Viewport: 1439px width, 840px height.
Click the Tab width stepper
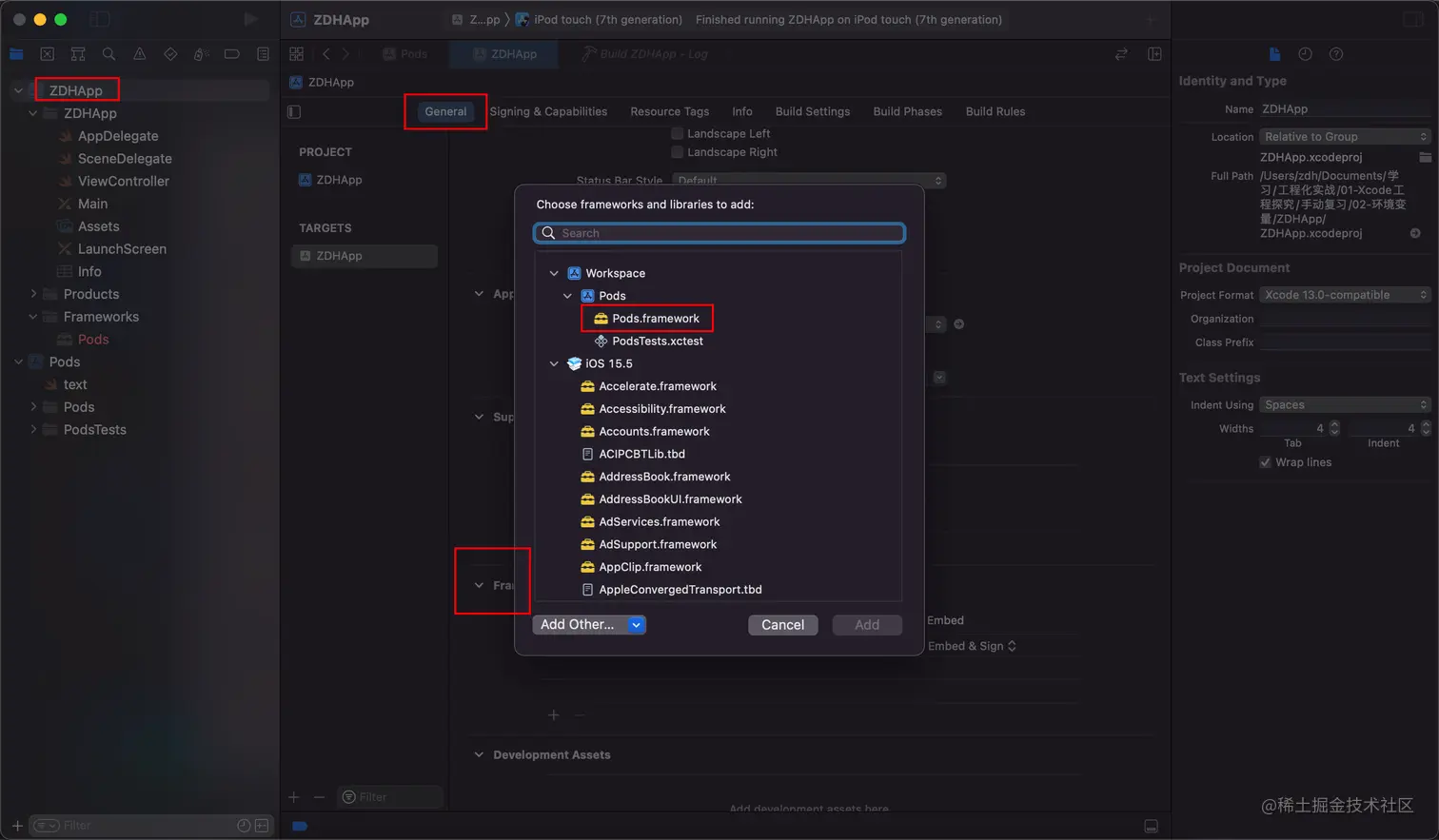pyautogui.click(x=1334, y=428)
